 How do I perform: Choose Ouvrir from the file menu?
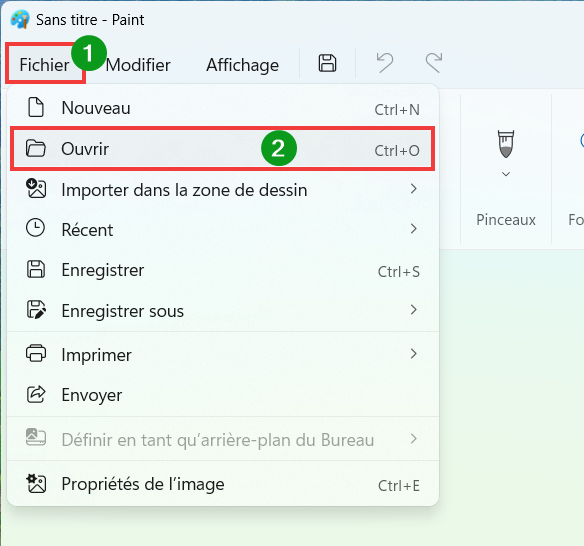[222, 149]
